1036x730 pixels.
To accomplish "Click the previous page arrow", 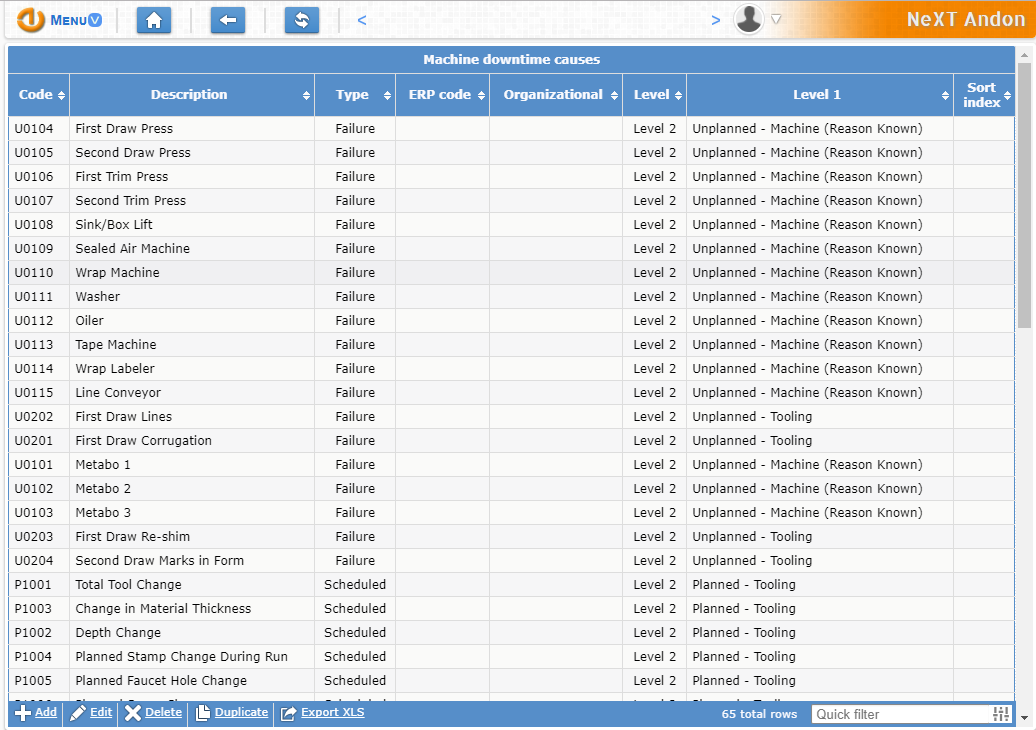I will click(361, 18).
